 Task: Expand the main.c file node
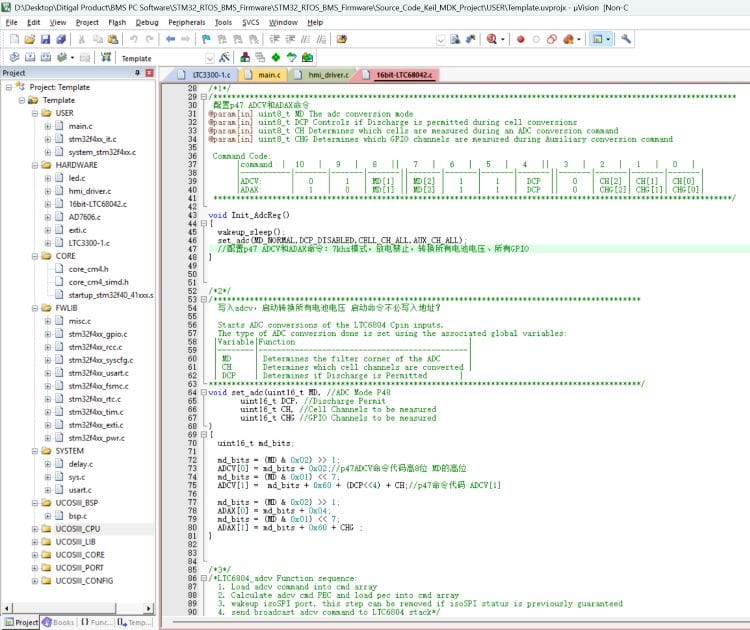48,126
